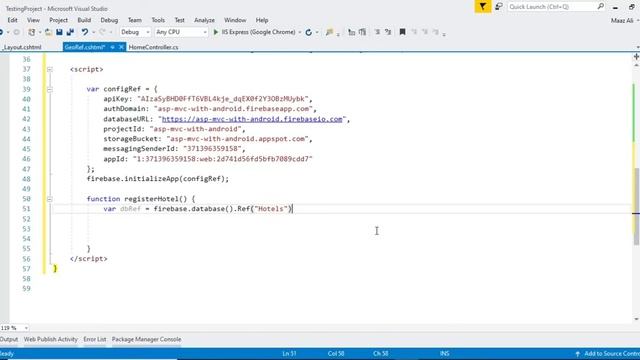Viewport: 640px width, 360px height.
Task: Click the Add to Source Control arrow icon
Action: pyautogui.click(x=578, y=354)
